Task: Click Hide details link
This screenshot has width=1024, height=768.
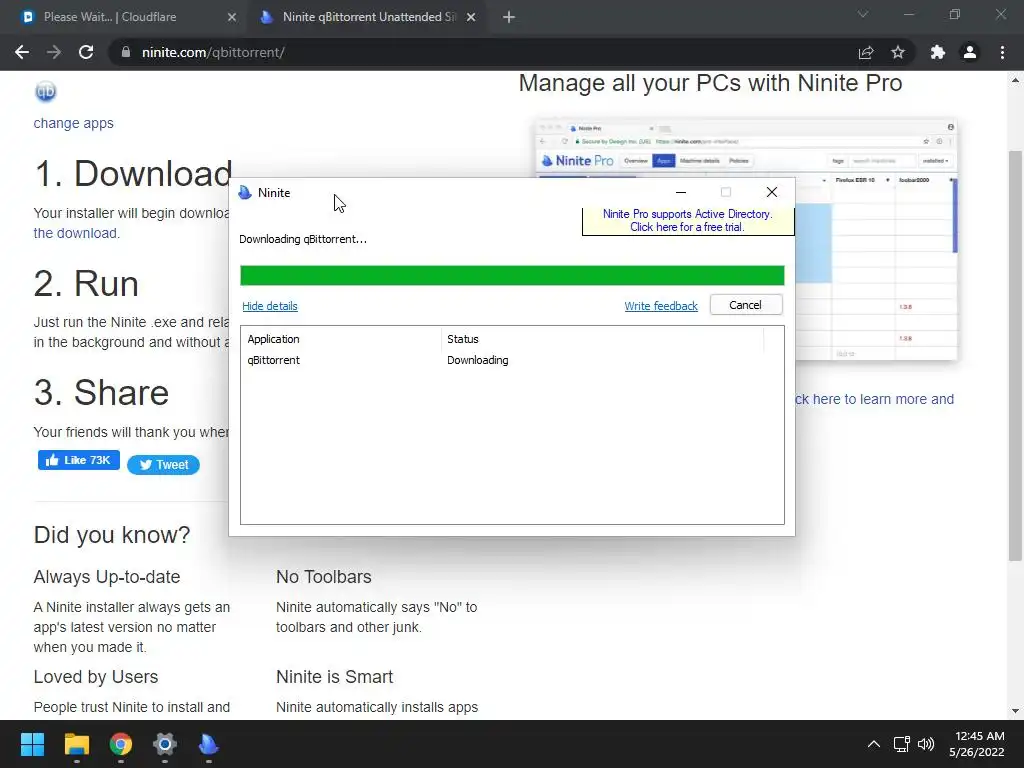Action: click(270, 306)
